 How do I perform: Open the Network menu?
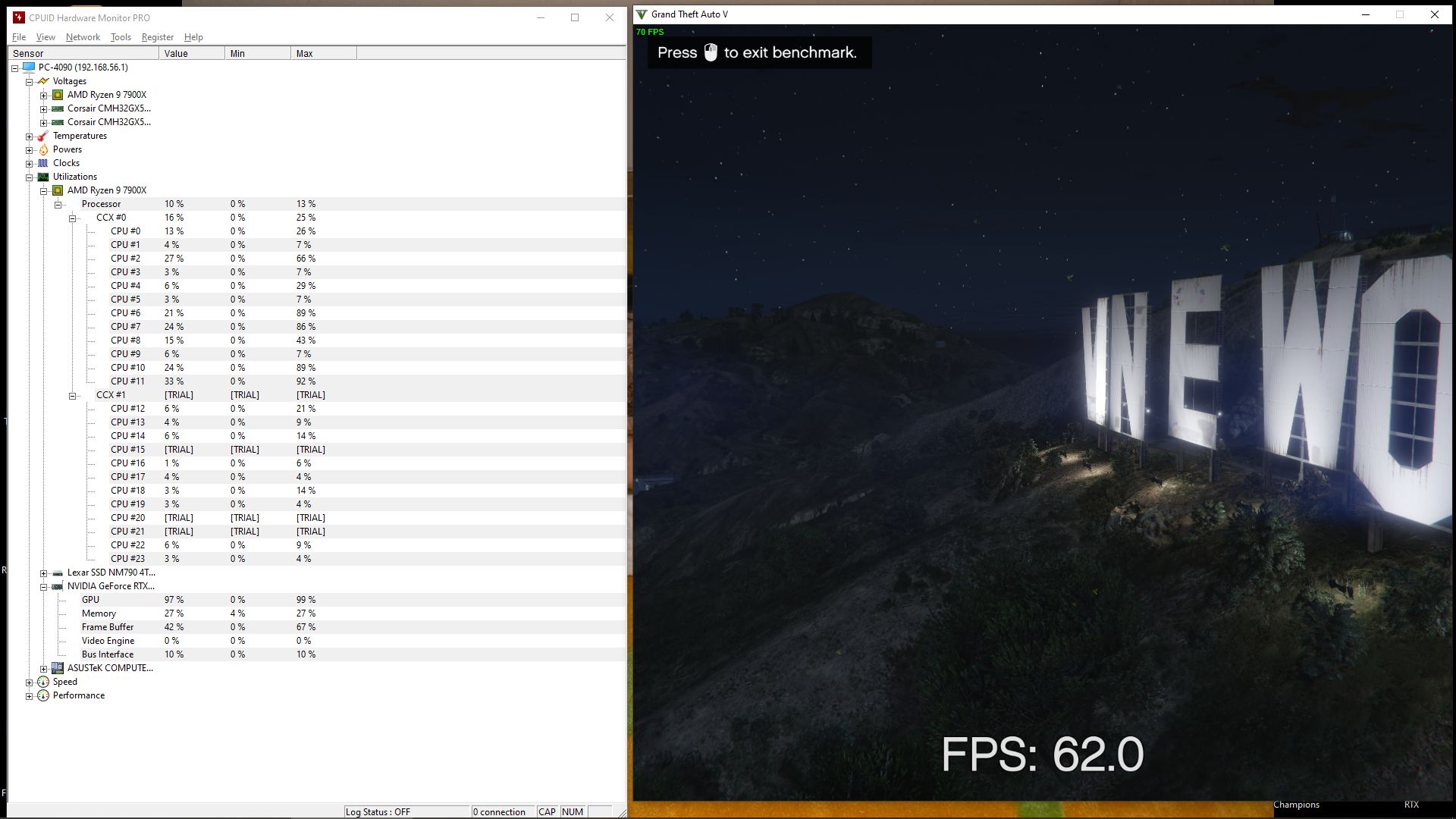tap(83, 37)
